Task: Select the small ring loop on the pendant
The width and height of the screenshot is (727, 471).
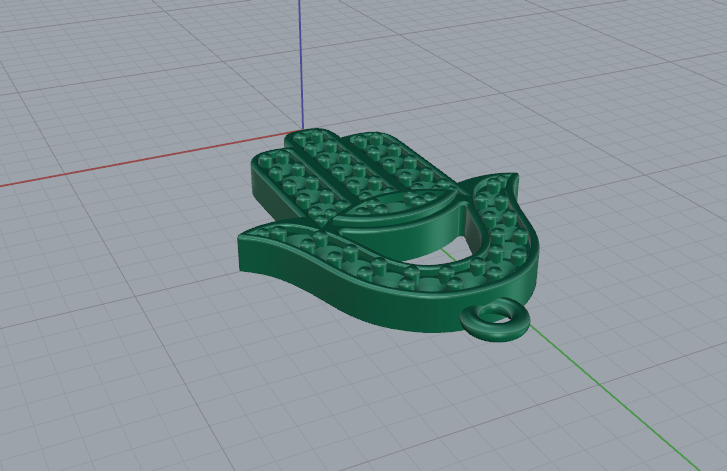Action: pyautogui.click(x=495, y=321)
